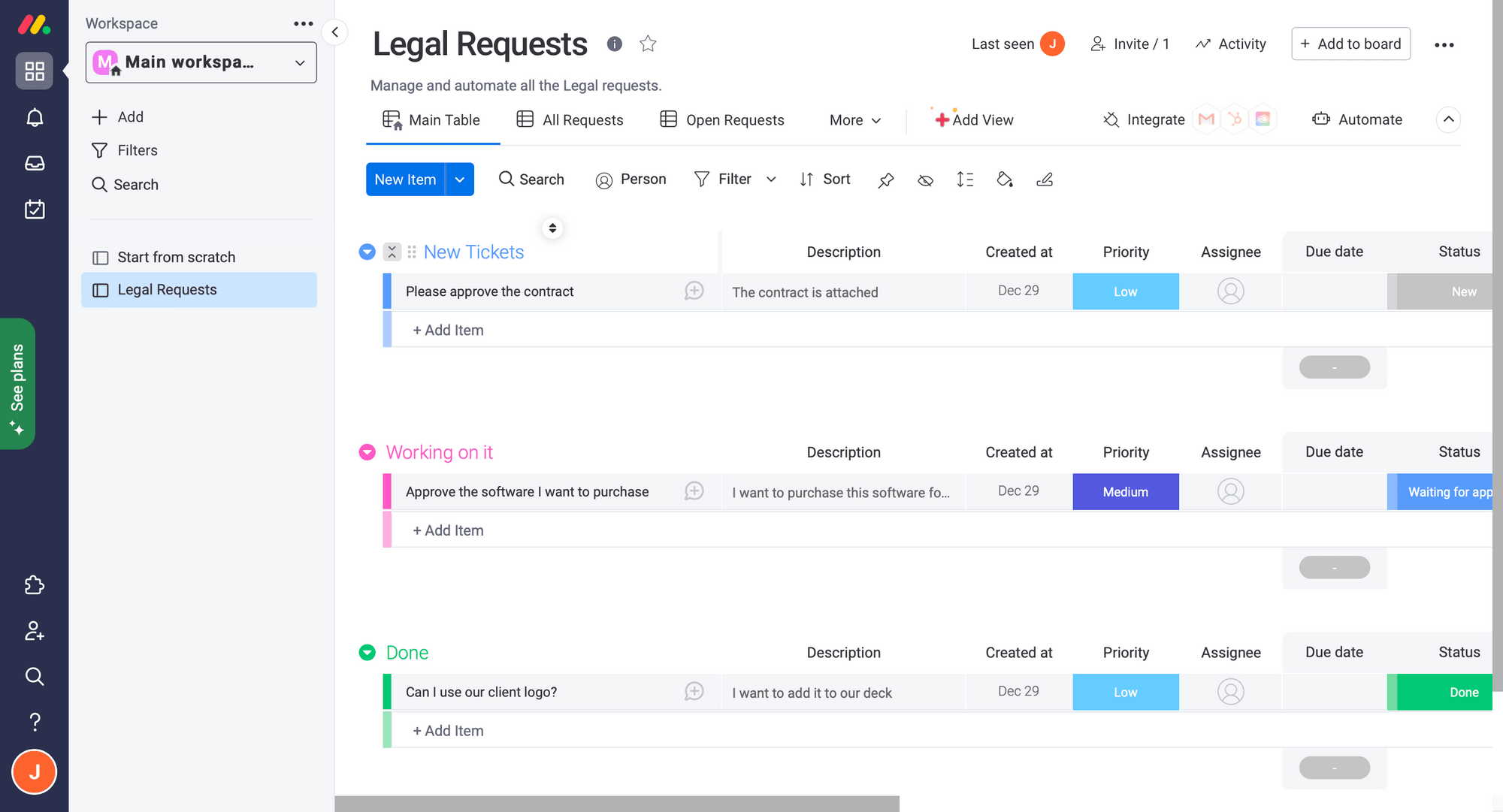Click the Add View button
This screenshot has height=812, width=1503.
click(x=974, y=119)
